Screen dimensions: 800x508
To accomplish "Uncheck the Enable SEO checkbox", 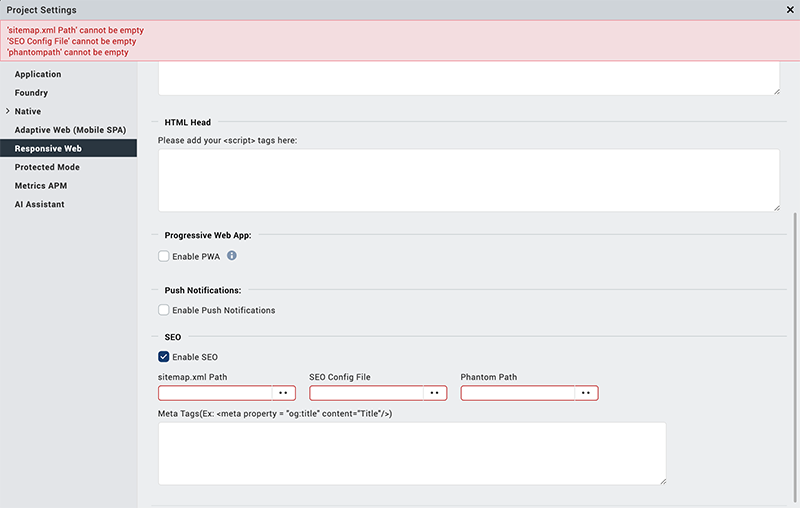I will pyautogui.click(x=164, y=357).
